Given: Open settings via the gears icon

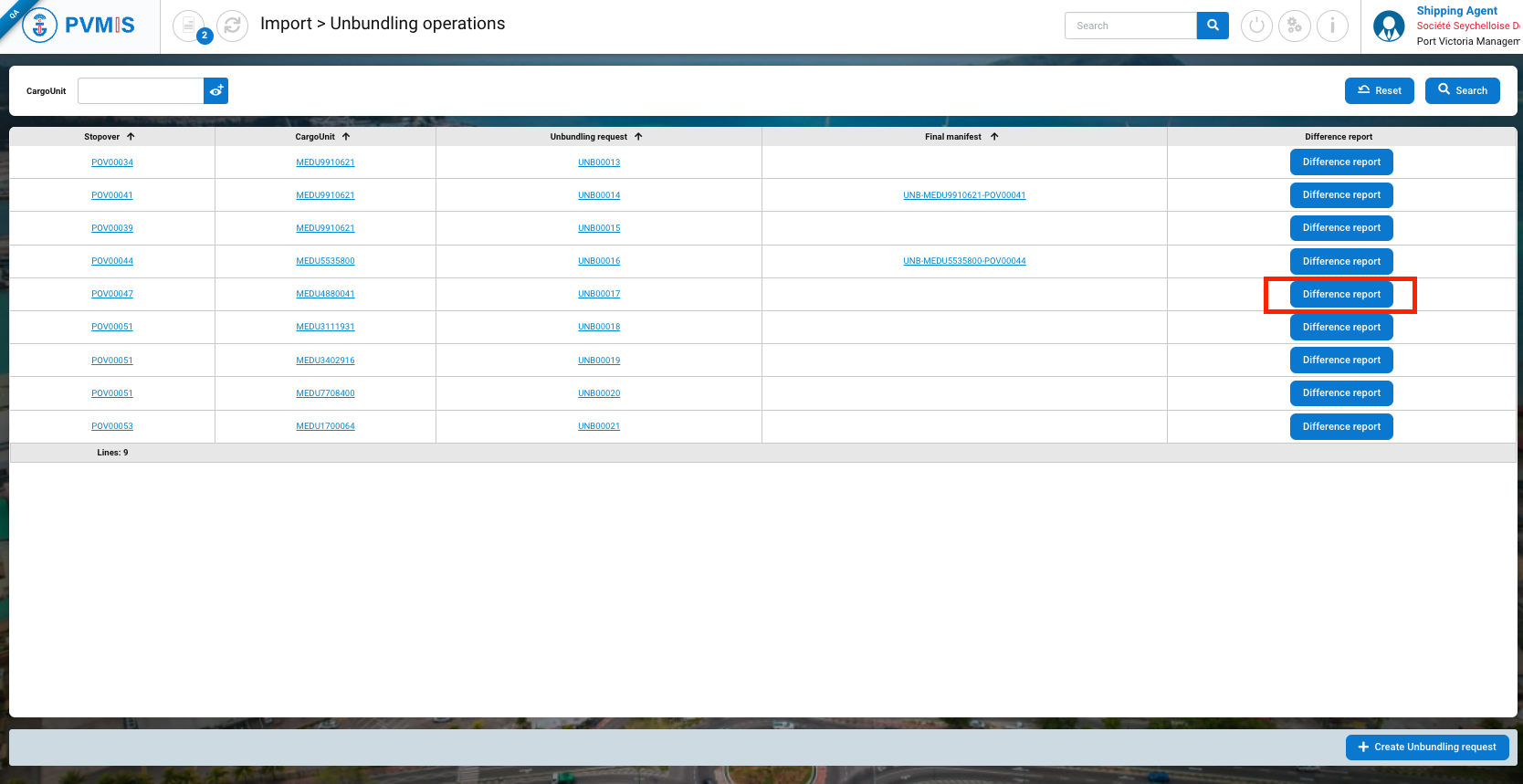Looking at the screenshot, I should coord(1294,26).
